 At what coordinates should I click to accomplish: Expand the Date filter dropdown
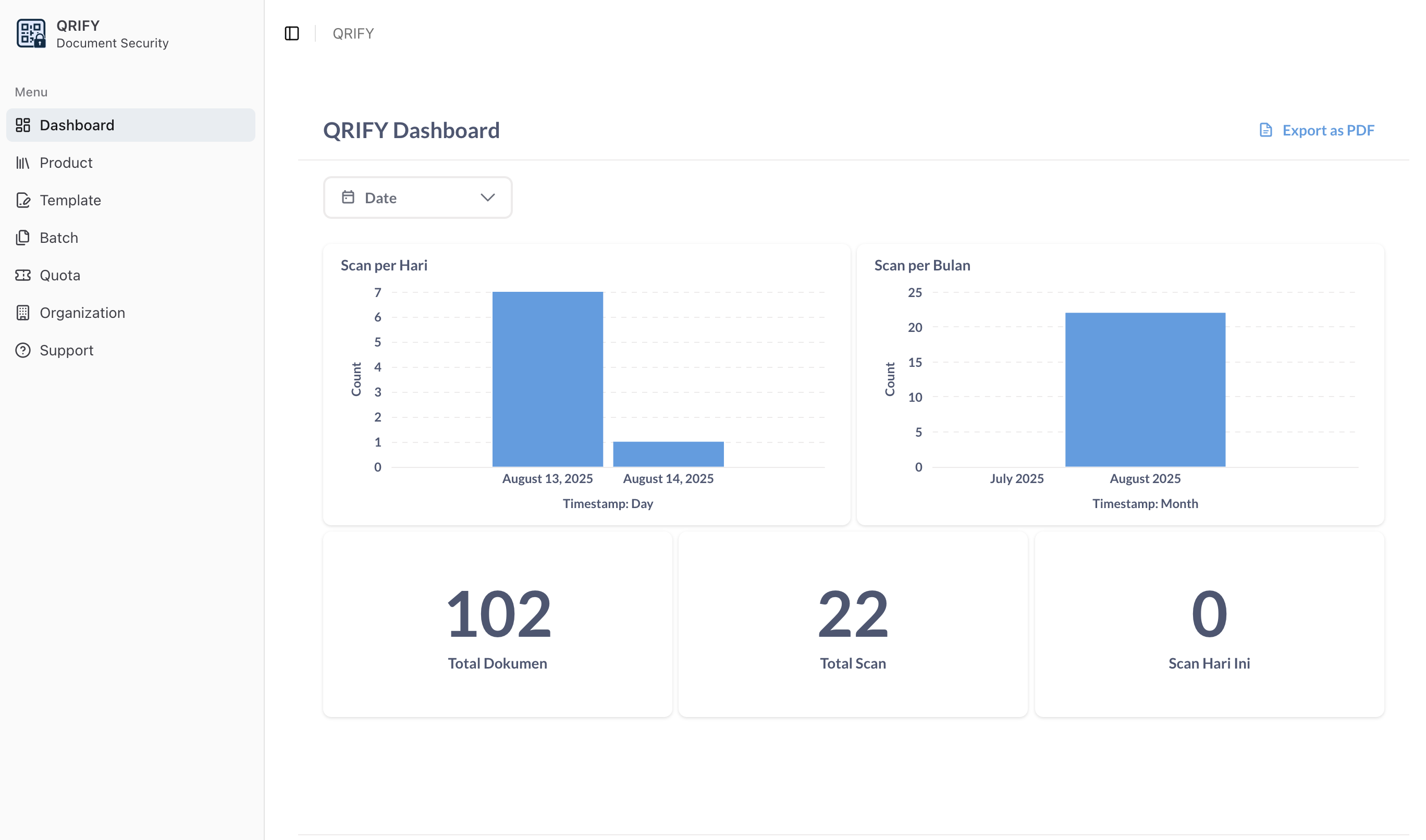(x=417, y=197)
